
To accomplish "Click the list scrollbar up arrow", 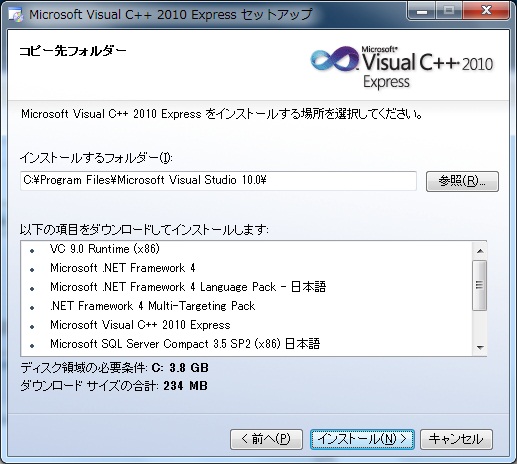I will (480, 251).
